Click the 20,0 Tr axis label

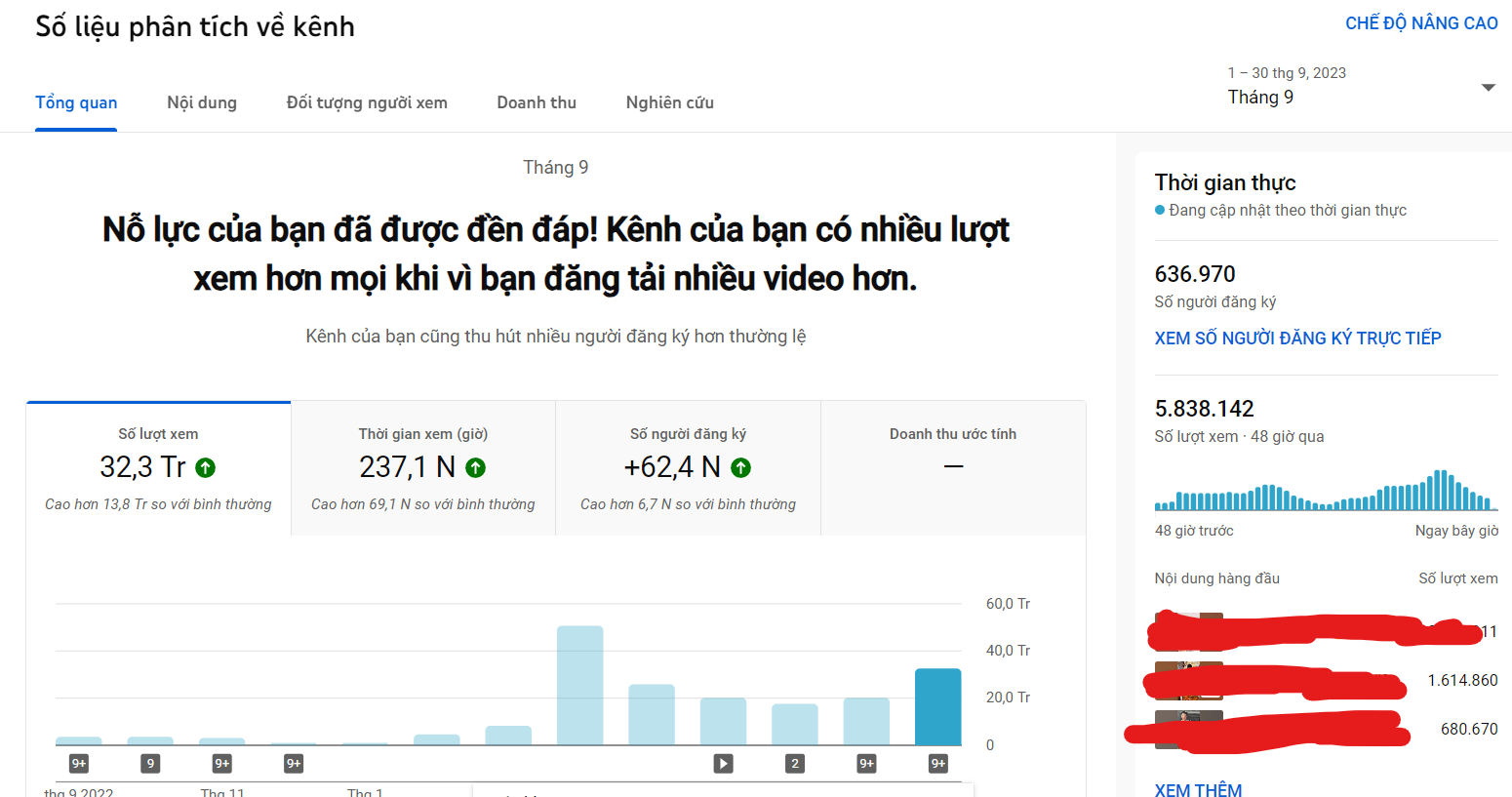(x=1008, y=697)
